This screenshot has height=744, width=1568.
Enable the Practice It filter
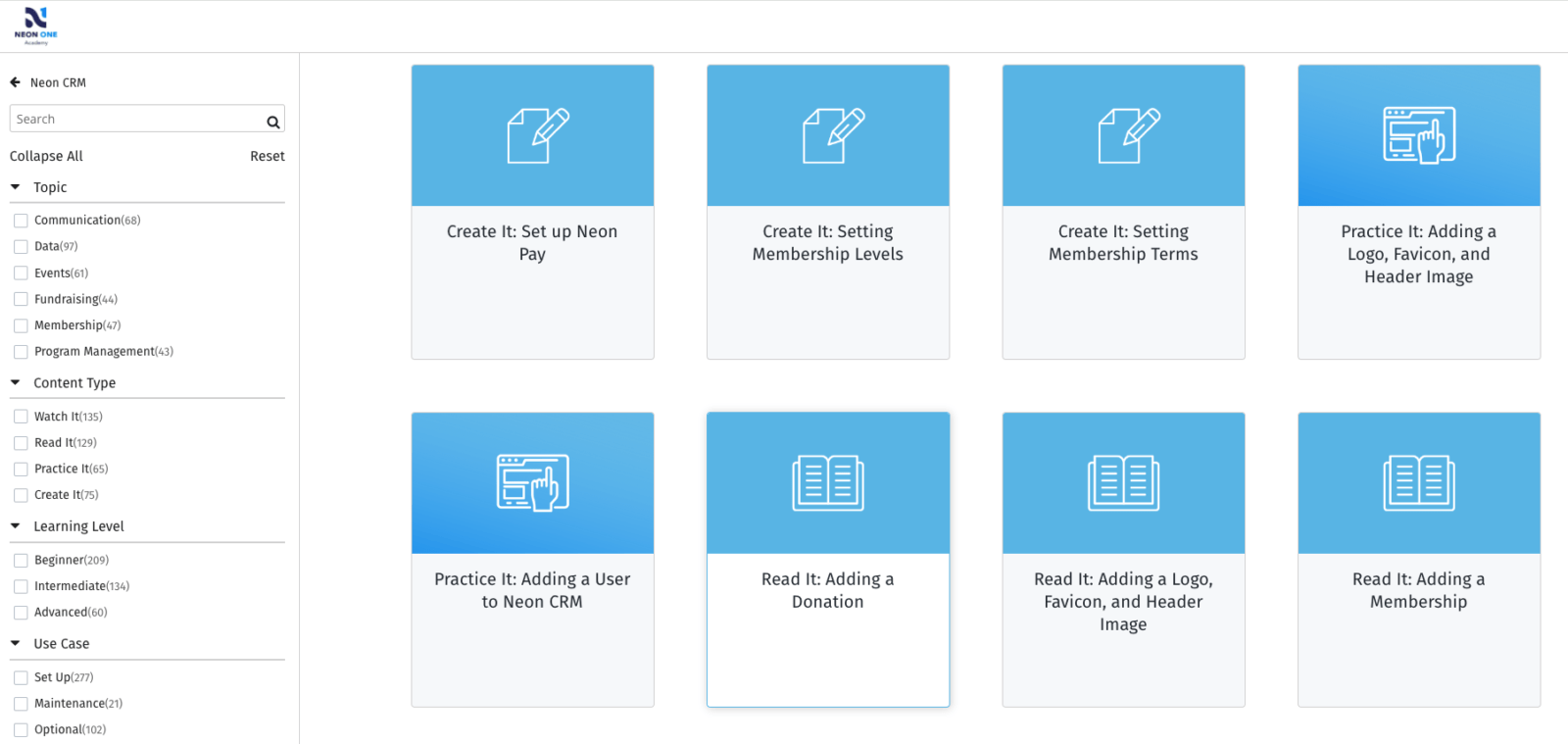click(21, 470)
